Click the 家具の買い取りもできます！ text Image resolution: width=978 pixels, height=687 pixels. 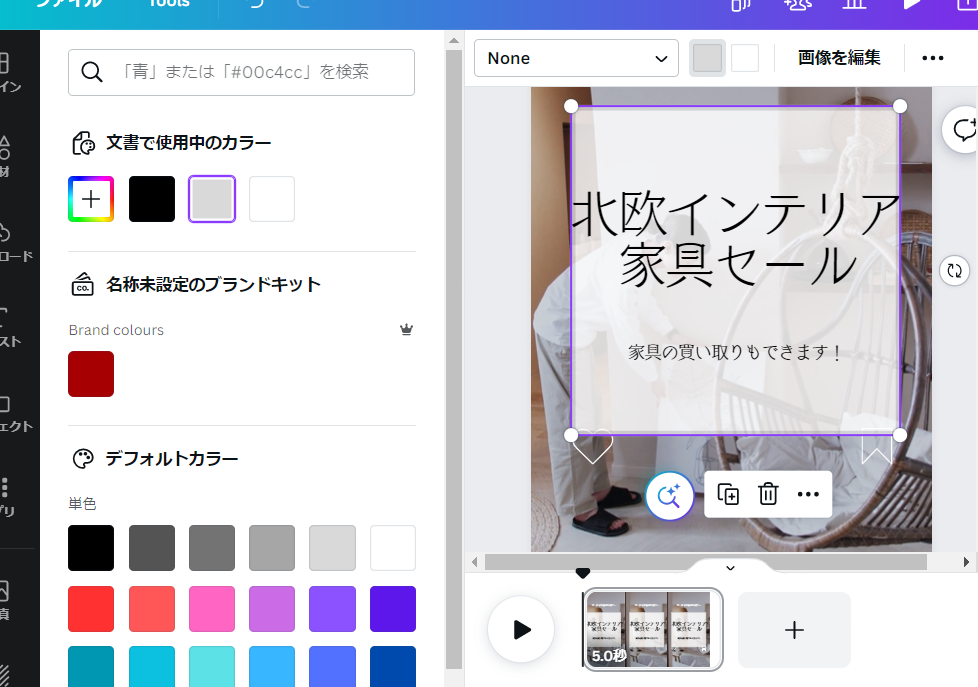736,353
